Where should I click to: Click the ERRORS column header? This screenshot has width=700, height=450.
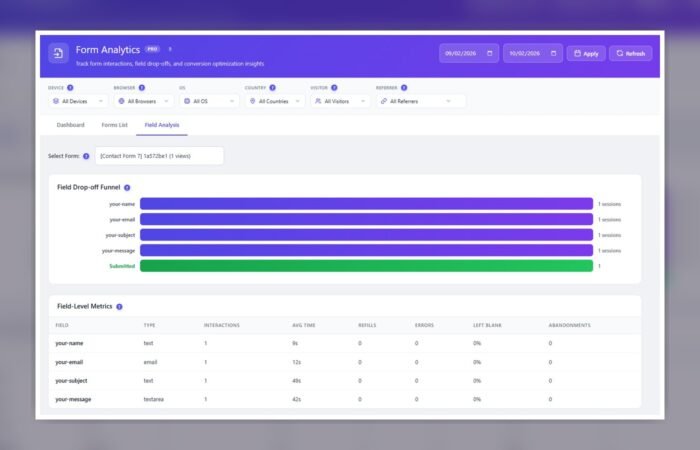[x=424, y=325]
